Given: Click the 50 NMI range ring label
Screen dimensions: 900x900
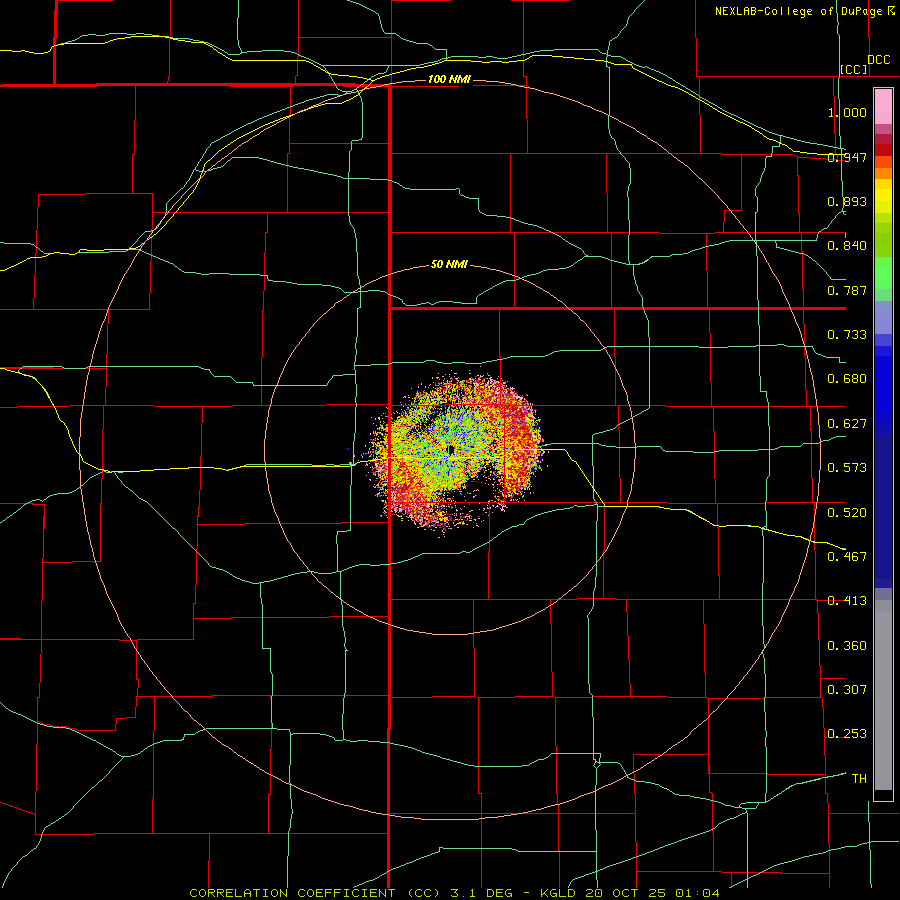Looking at the screenshot, I should coord(449,264).
